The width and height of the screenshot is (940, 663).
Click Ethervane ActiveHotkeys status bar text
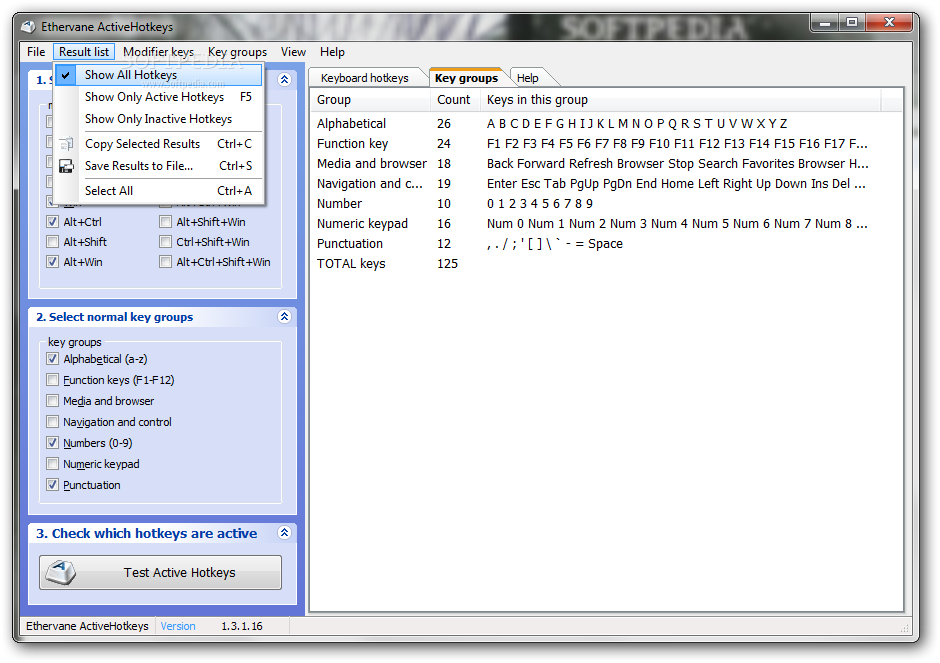[87, 626]
